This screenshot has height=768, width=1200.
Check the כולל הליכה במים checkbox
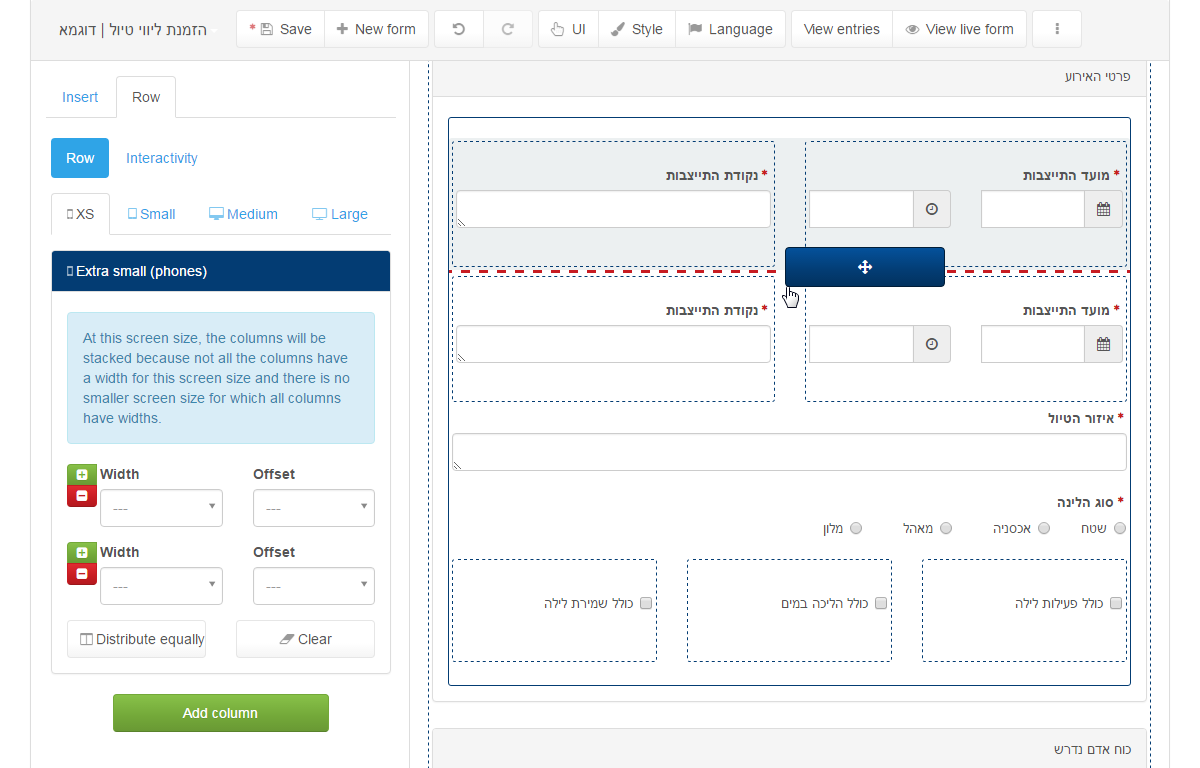tap(881, 603)
